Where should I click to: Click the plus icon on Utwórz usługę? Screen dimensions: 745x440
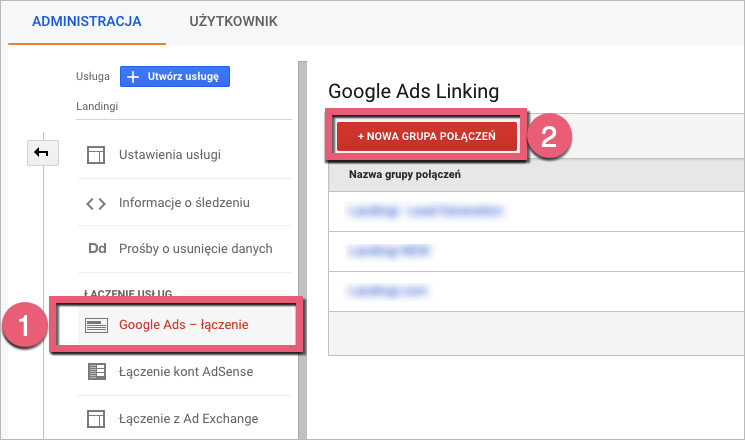pyautogui.click(x=133, y=76)
